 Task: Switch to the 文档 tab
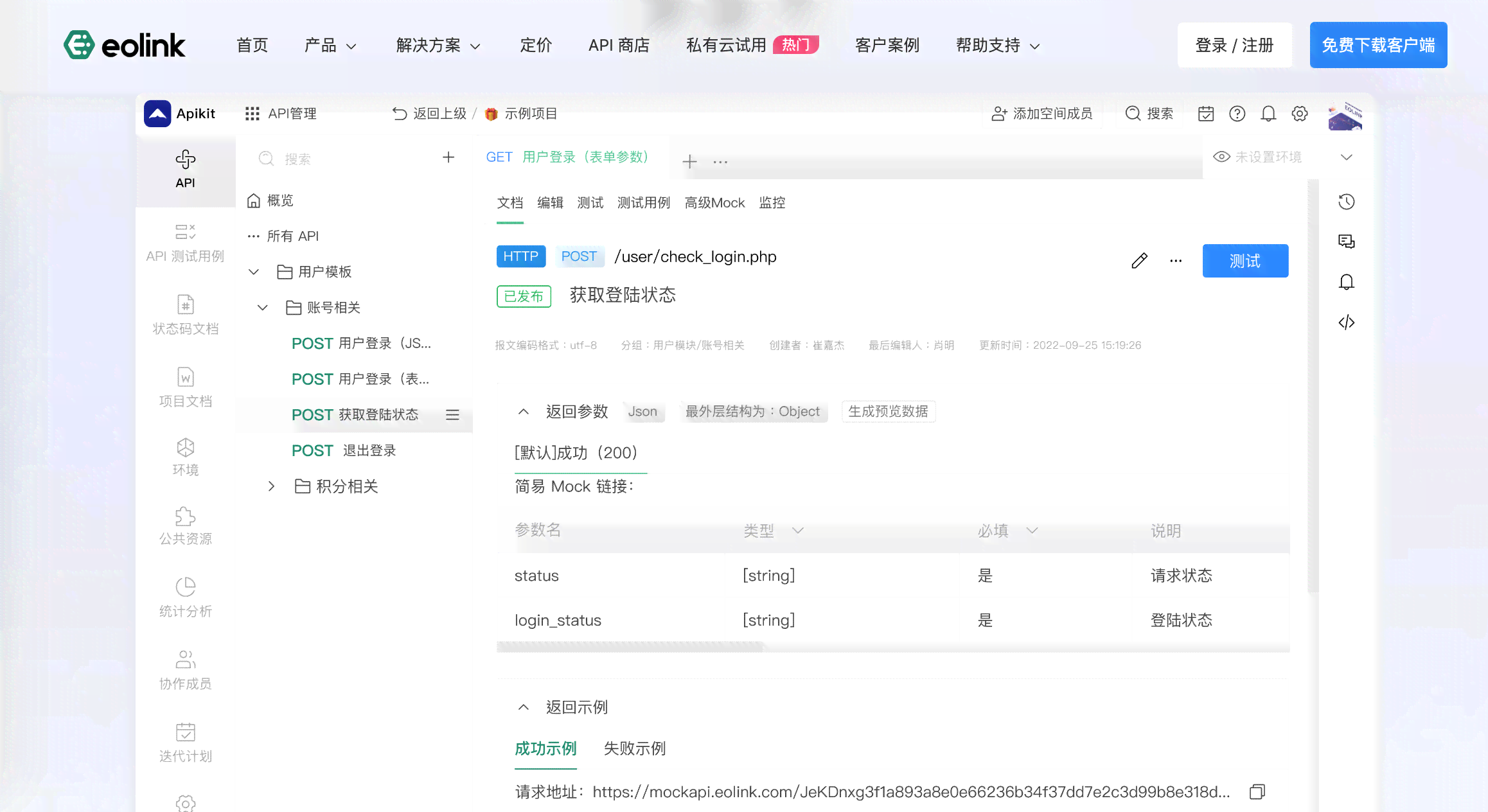click(510, 203)
